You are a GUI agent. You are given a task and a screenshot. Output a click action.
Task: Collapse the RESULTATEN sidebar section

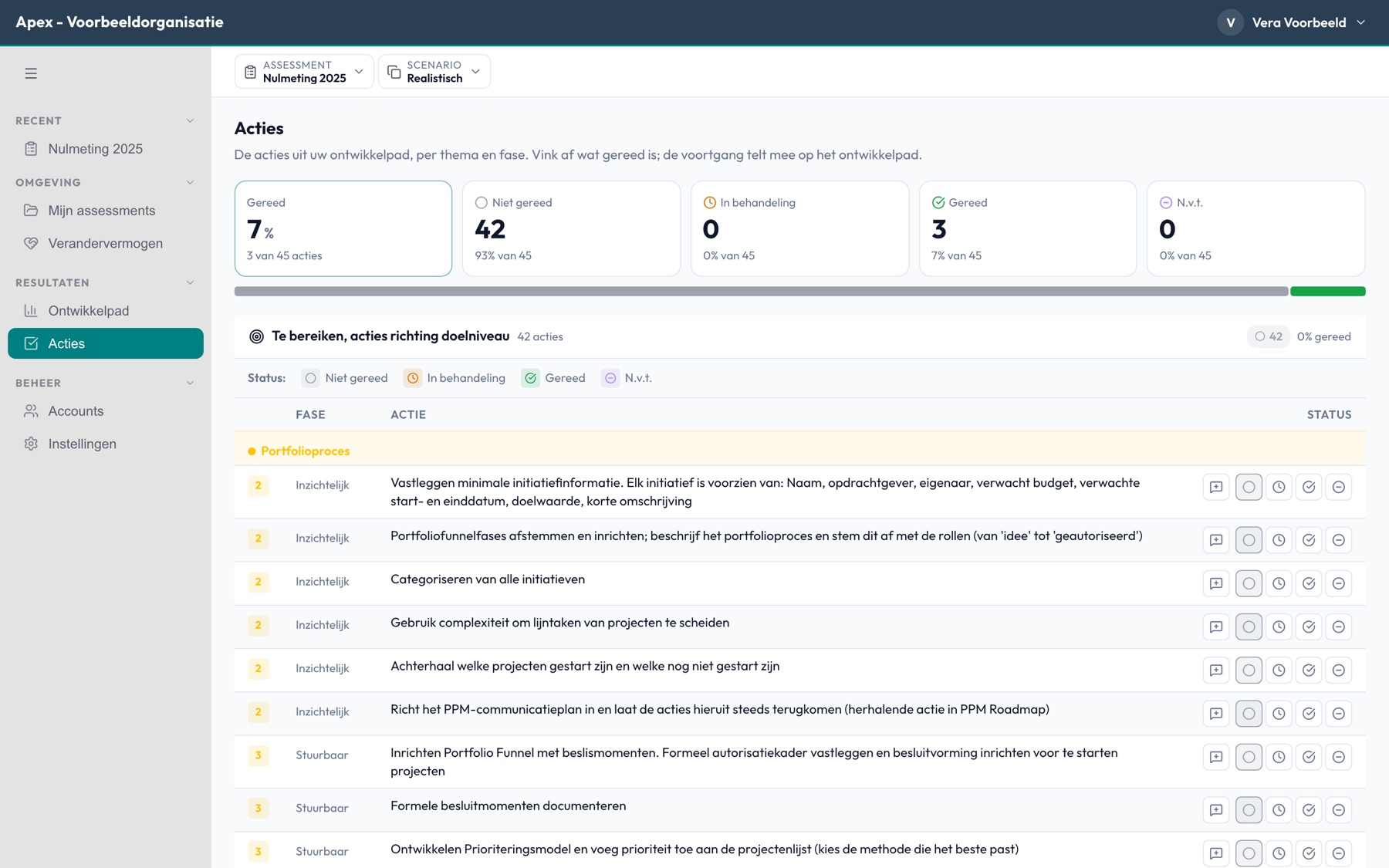point(190,282)
